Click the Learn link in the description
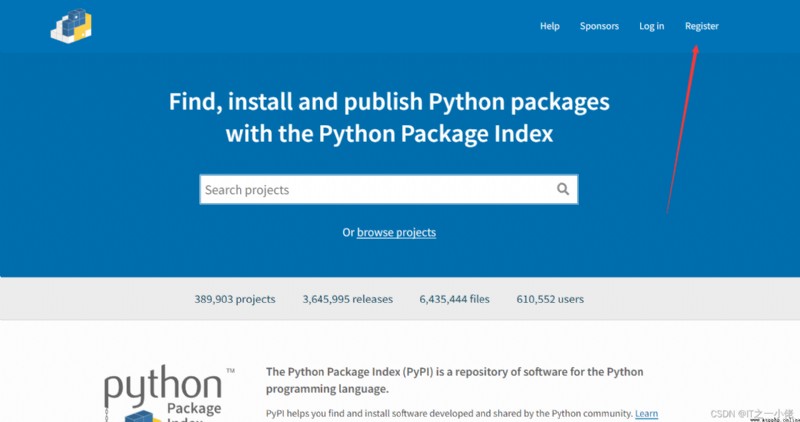This screenshot has height=422, width=800. 646,413
